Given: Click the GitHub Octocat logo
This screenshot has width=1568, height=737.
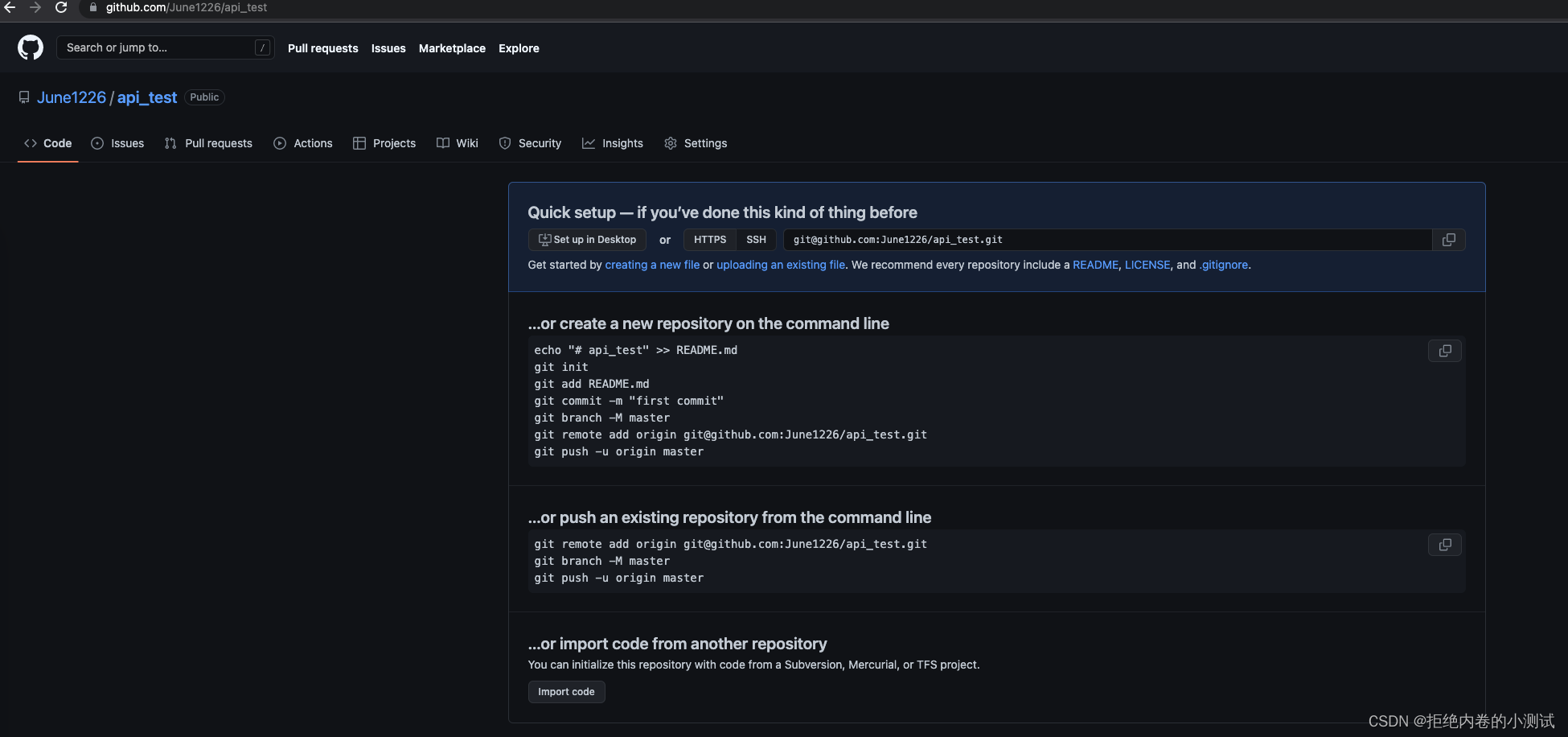Looking at the screenshot, I should click(x=31, y=47).
